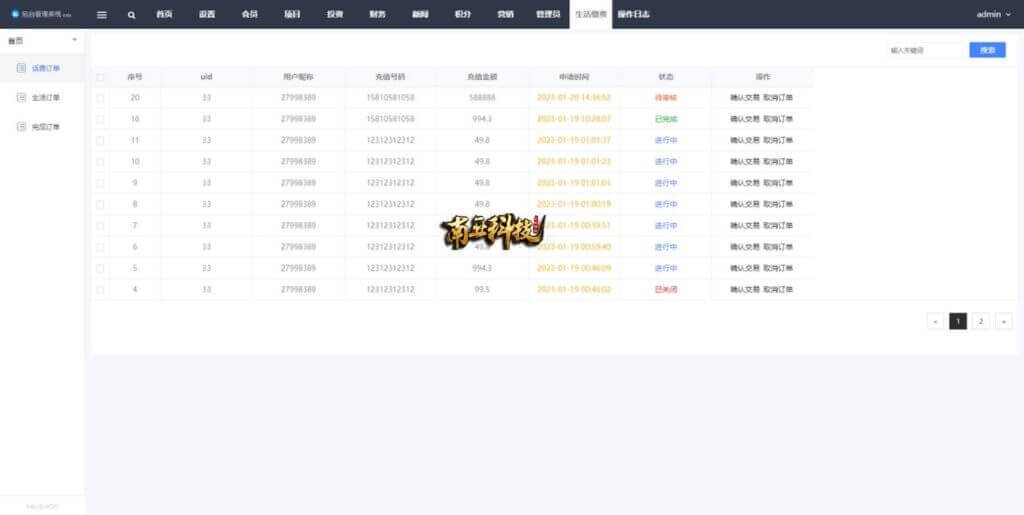1024x515 pixels.
Task: Open the admin user dropdown
Action: 993,15
